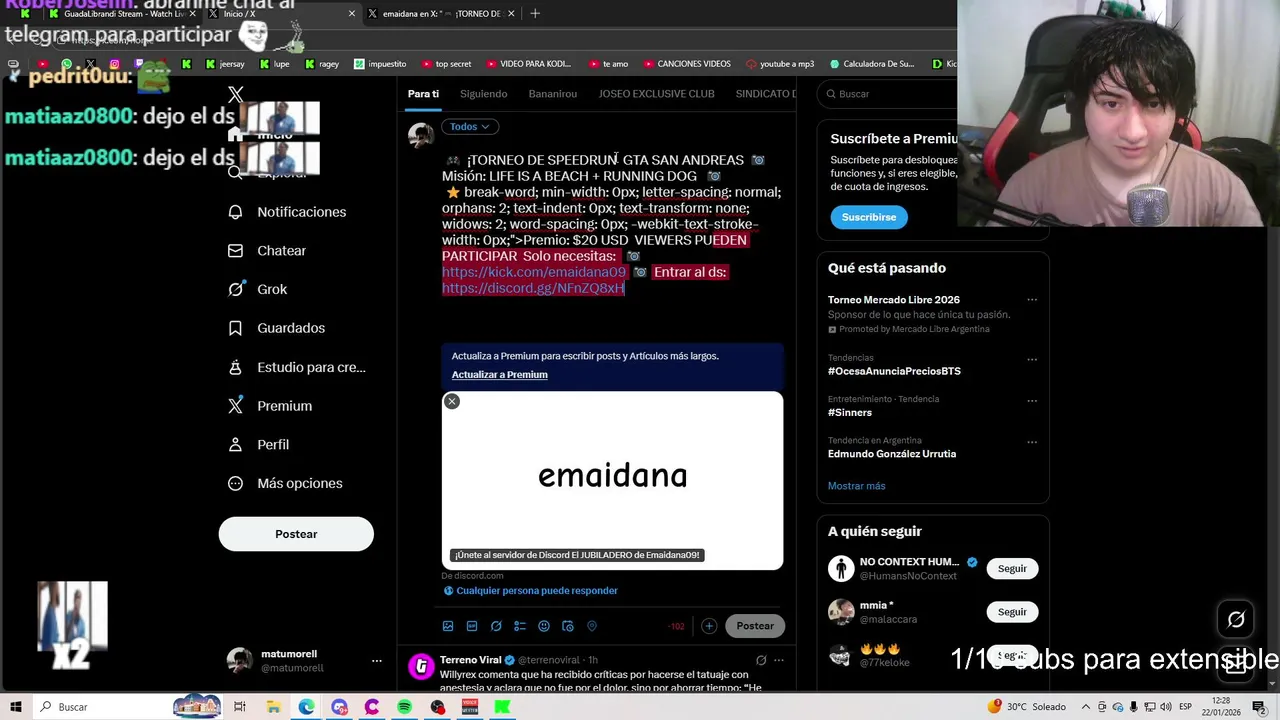
Task: Expand the Todos audience dropdown
Action: point(470,127)
